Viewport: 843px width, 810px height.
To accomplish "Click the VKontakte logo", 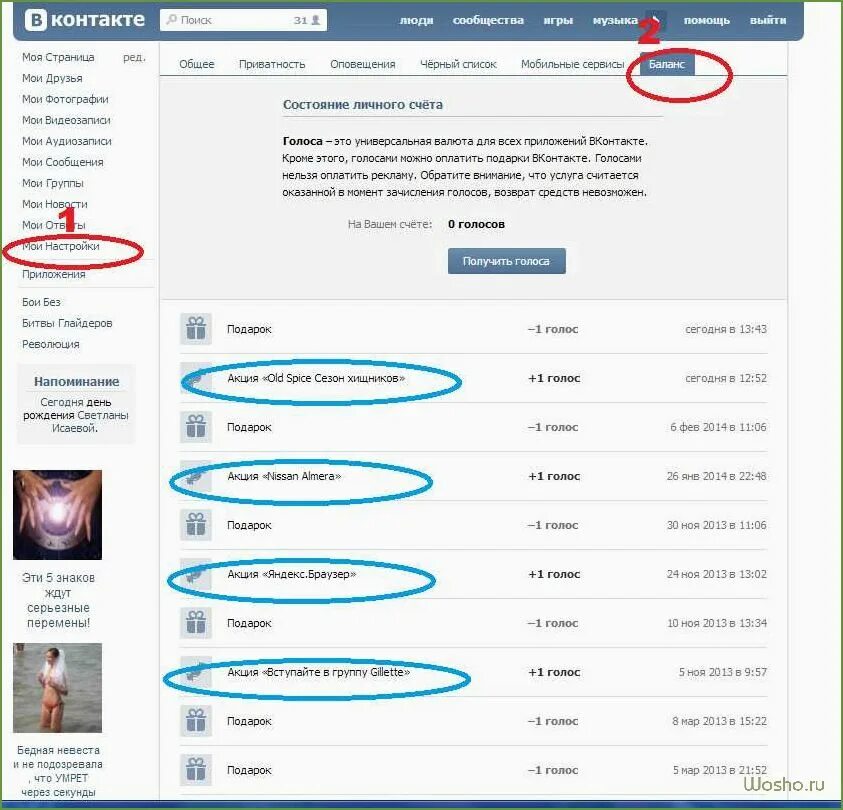I will click(85, 20).
